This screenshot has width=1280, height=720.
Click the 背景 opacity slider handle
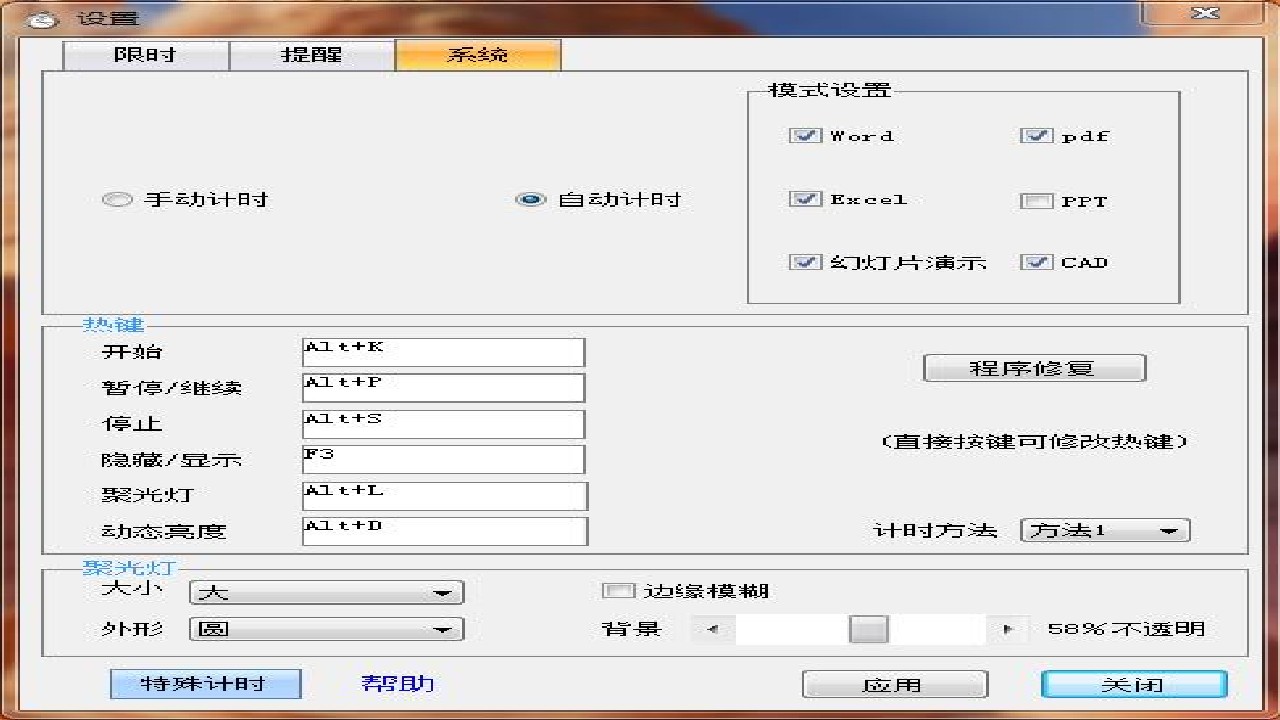[869, 629]
